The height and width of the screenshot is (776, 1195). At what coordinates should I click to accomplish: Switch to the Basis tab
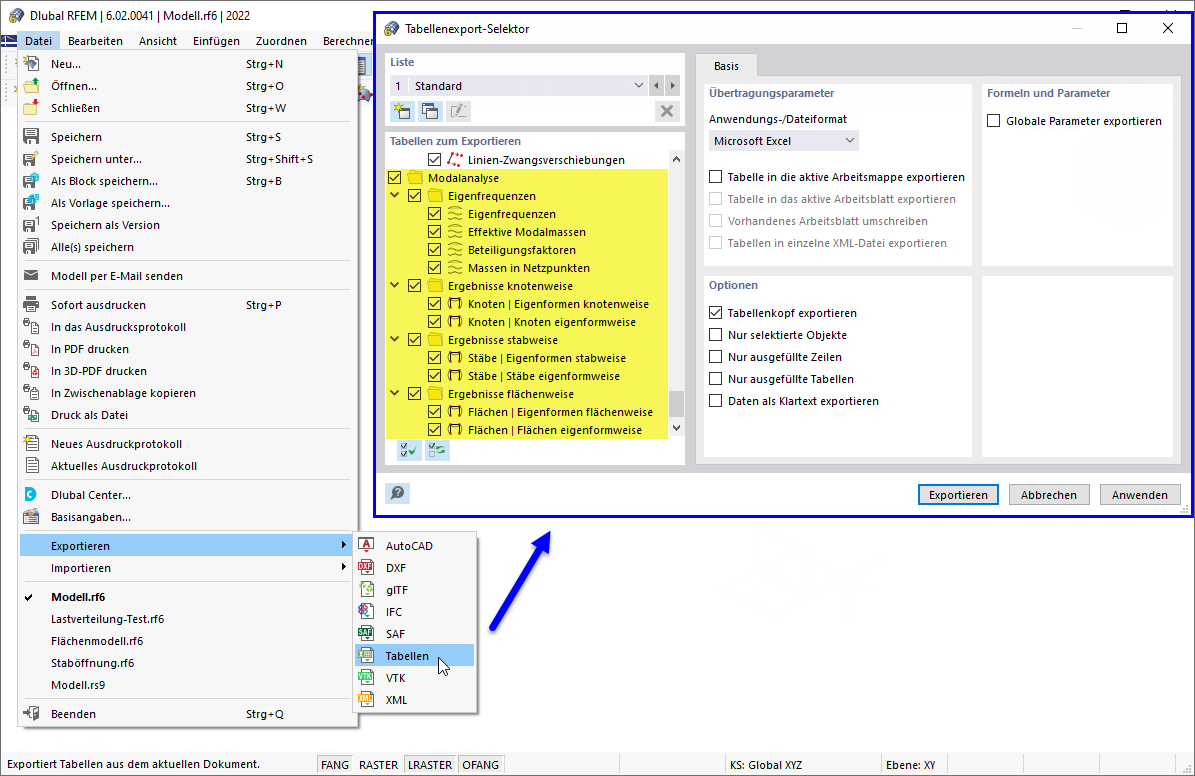tap(726, 66)
